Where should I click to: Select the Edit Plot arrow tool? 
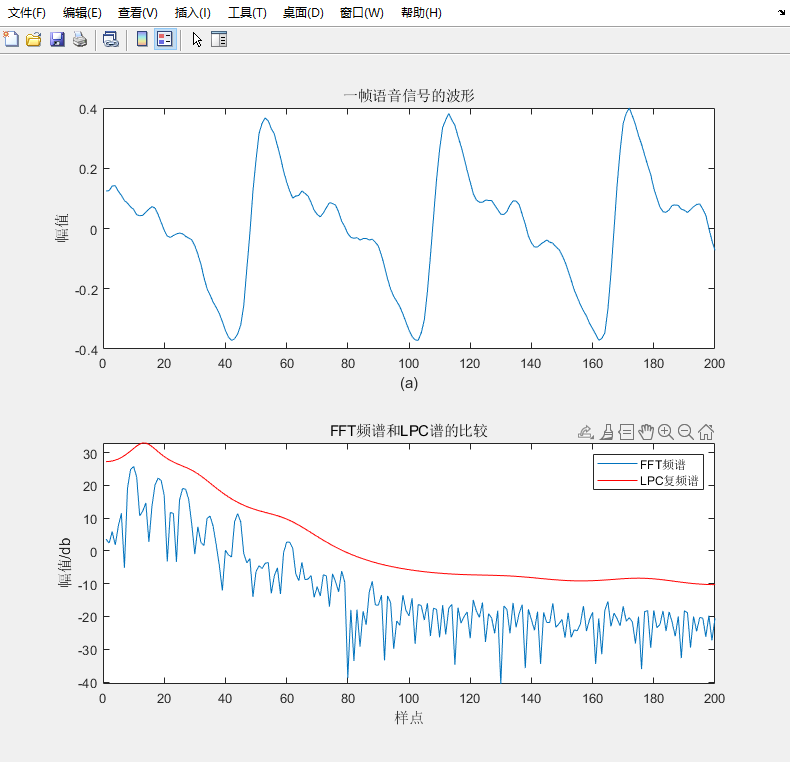point(196,39)
